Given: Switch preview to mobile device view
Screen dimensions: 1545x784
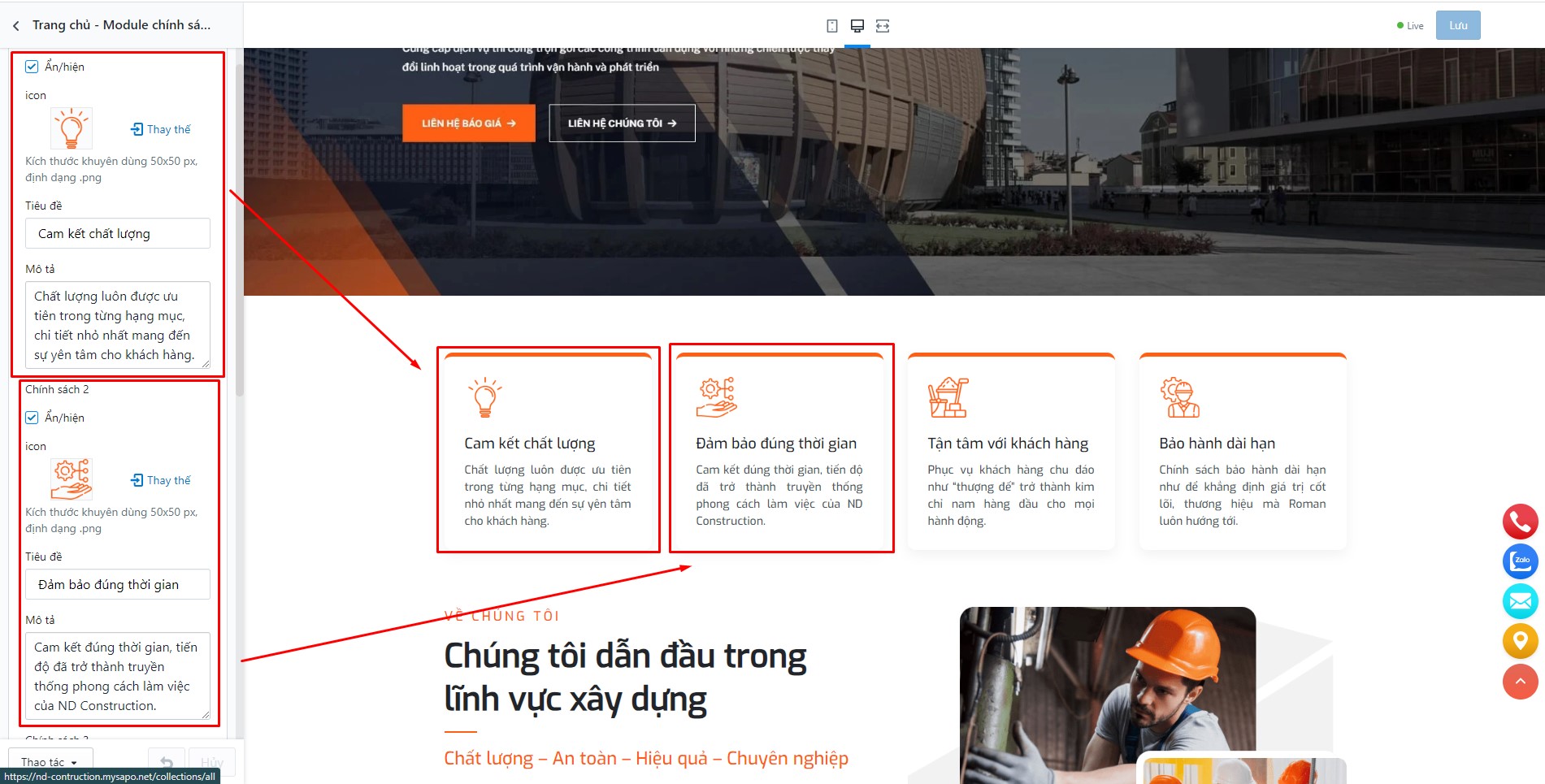Looking at the screenshot, I should pos(831,26).
